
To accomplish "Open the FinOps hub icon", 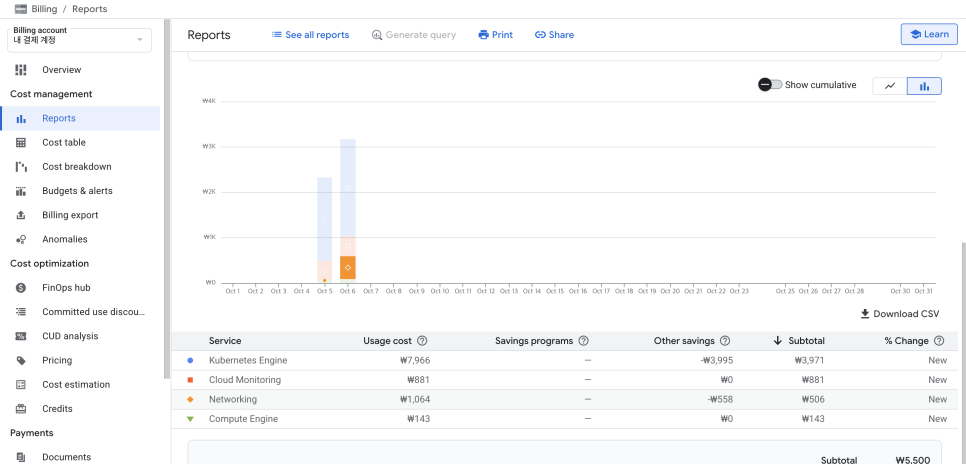I will click(x=21, y=288).
